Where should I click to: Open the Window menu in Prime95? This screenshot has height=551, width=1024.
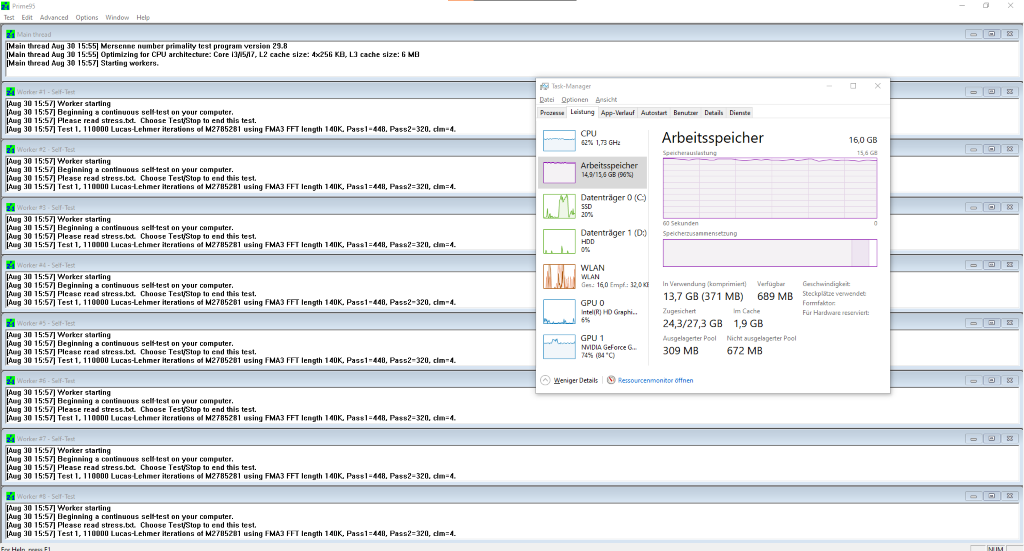pyautogui.click(x=117, y=18)
